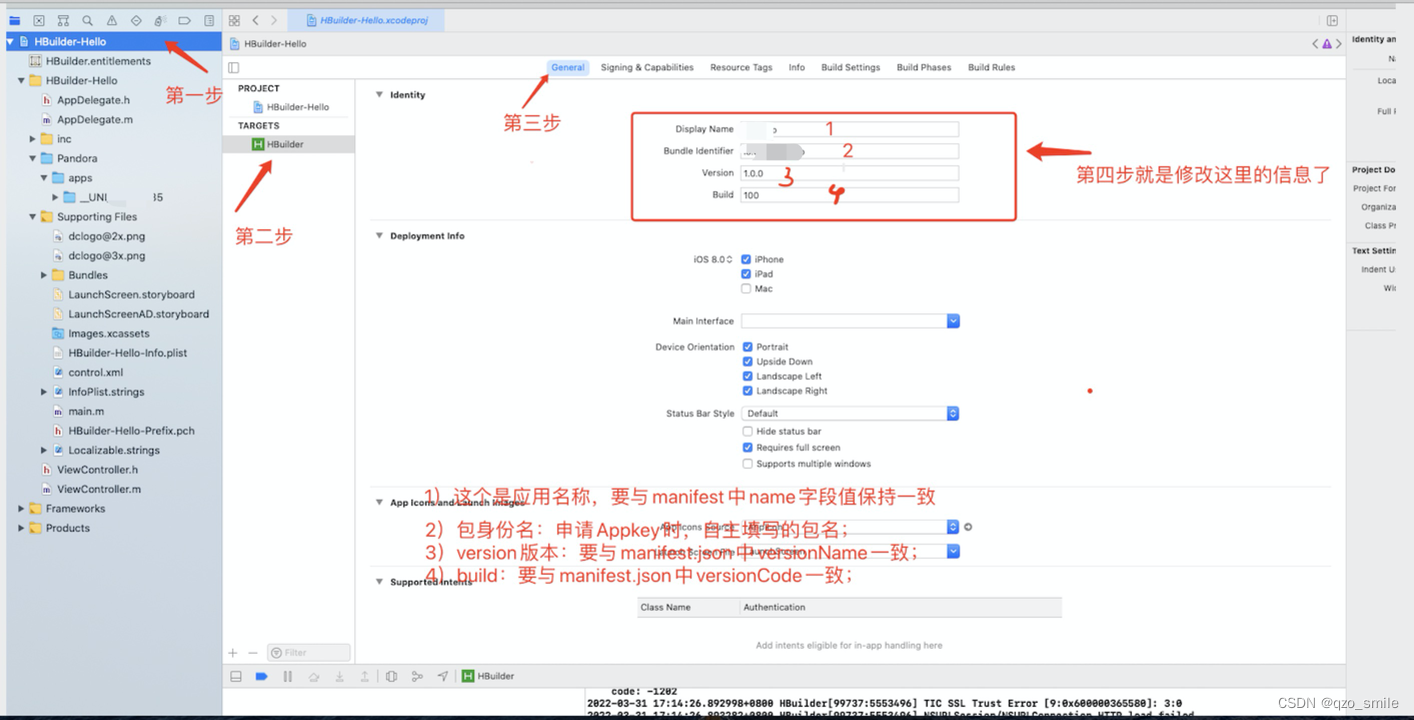Open the Source Control navigator icon
The image size is (1414, 720).
coord(39,20)
